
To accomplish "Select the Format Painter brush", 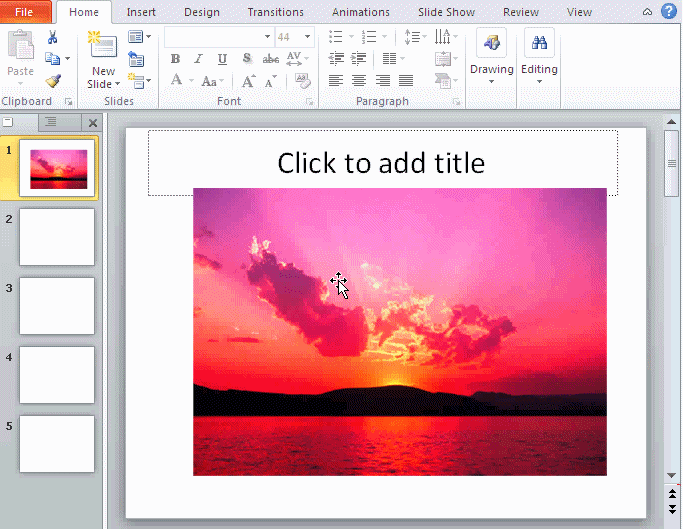I will (x=53, y=81).
